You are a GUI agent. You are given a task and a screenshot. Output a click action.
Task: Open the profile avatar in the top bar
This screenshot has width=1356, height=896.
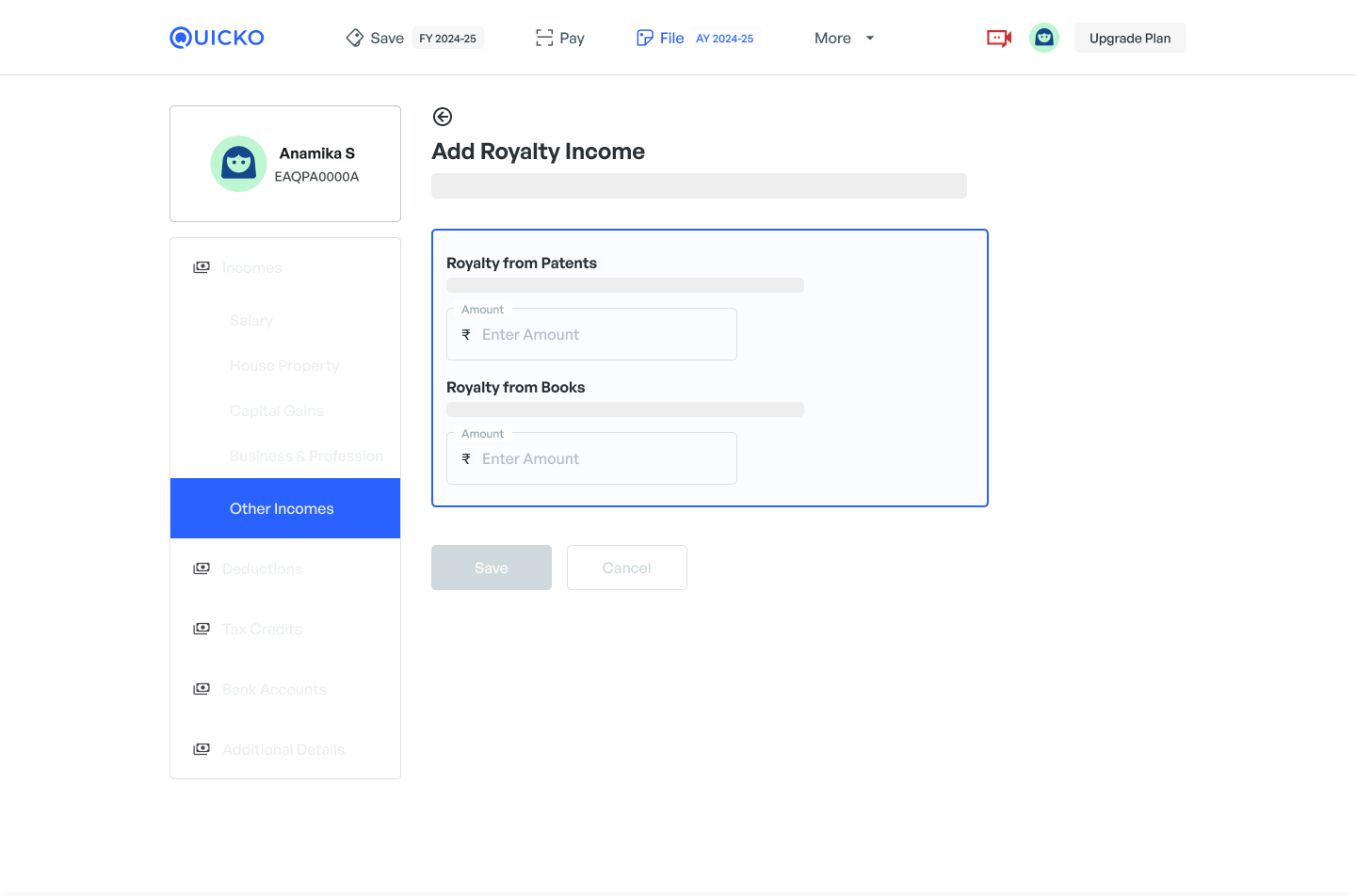1043,38
